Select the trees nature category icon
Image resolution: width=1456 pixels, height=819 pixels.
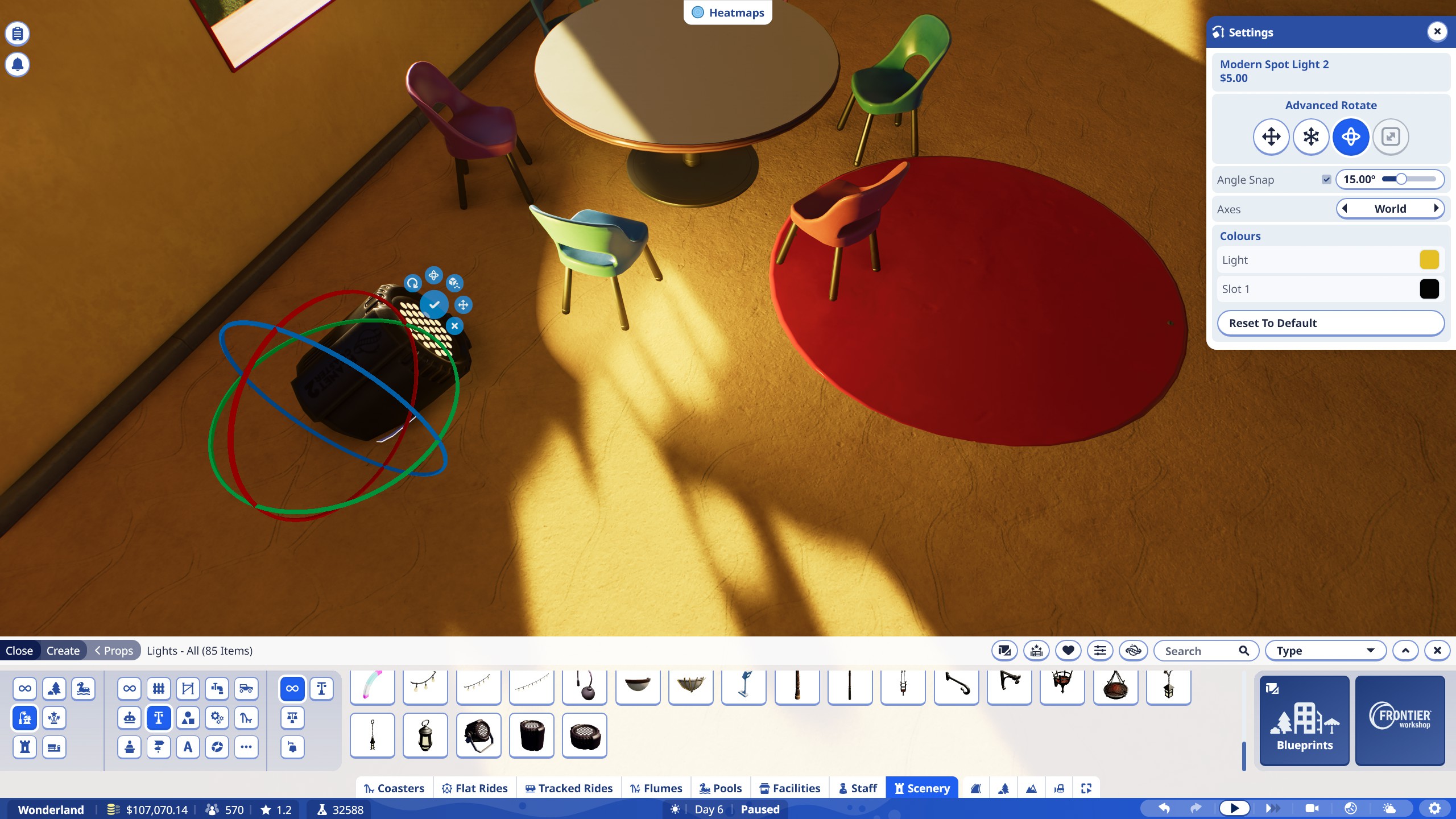[54, 689]
